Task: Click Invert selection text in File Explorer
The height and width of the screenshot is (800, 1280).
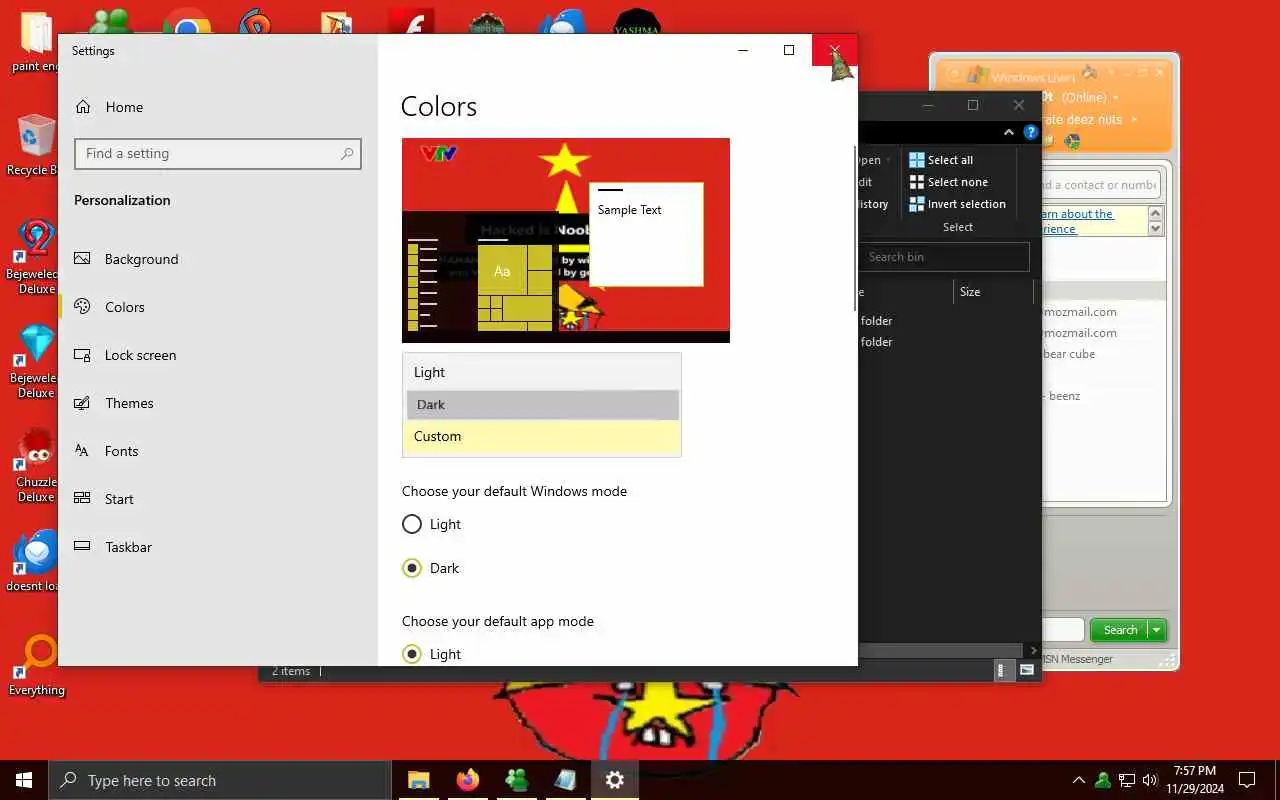Action: coord(967,204)
